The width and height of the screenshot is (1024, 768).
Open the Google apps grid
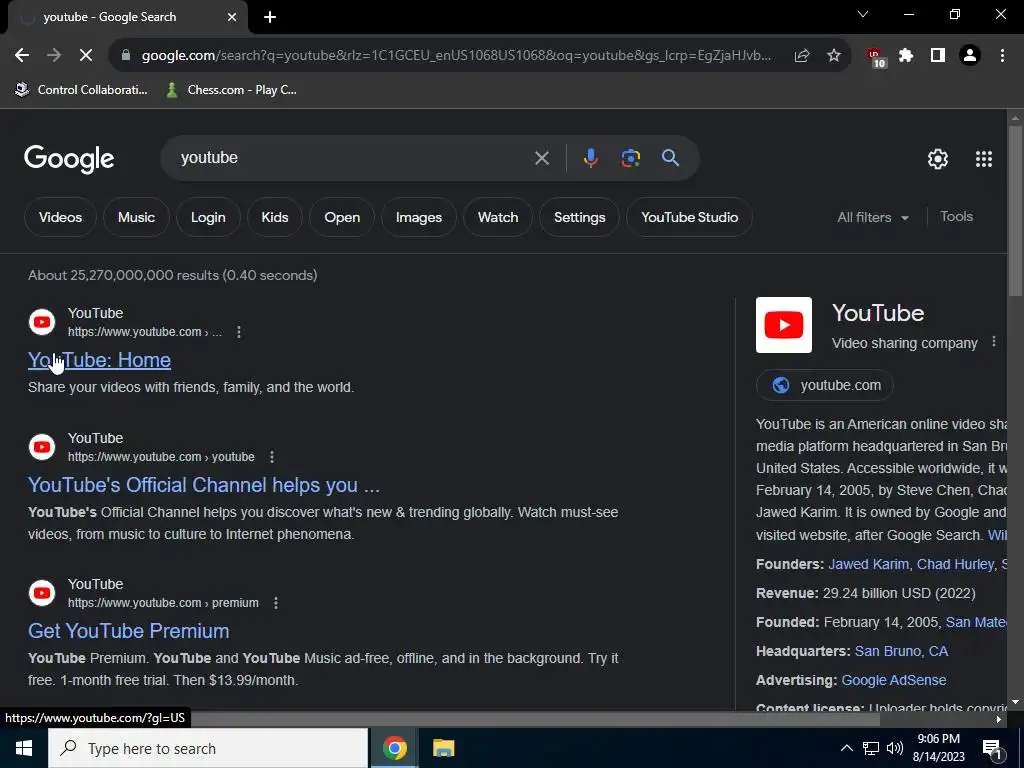[x=984, y=159]
